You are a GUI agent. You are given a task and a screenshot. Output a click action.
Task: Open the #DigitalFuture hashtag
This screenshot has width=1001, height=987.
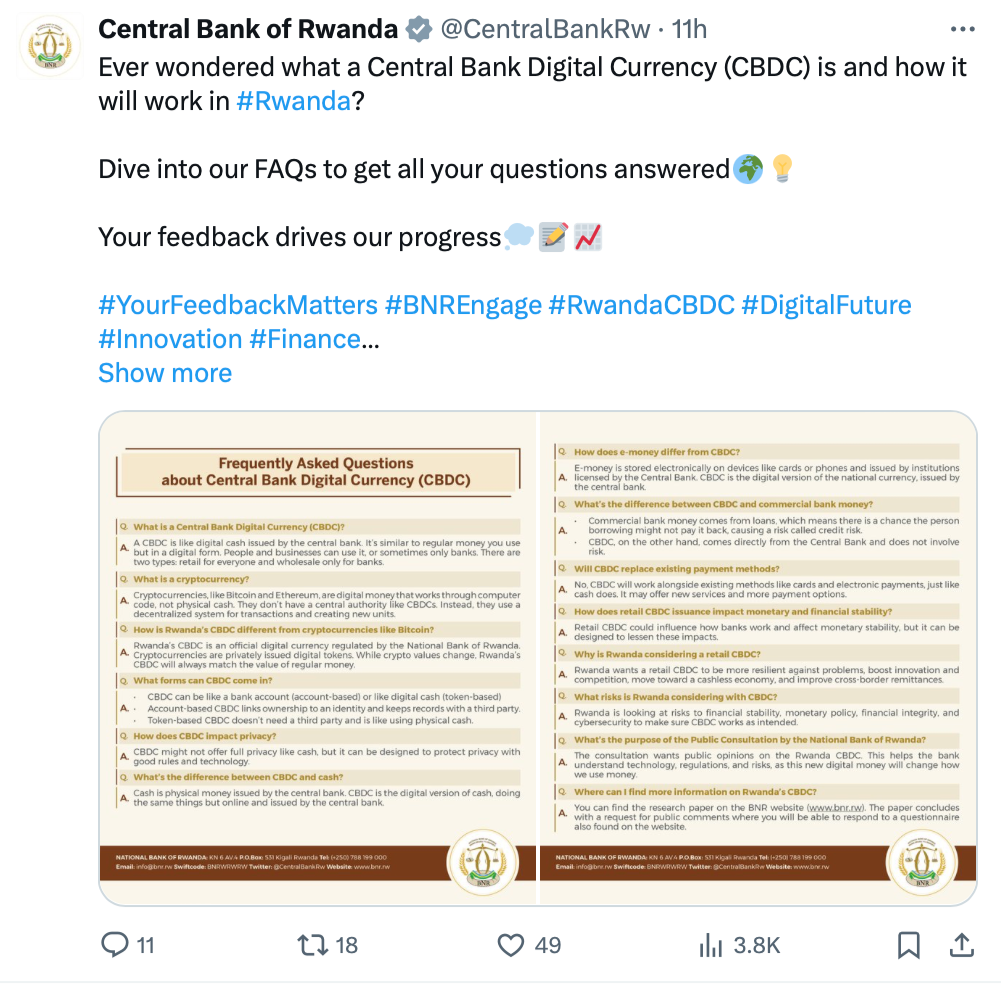[x=827, y=305]
